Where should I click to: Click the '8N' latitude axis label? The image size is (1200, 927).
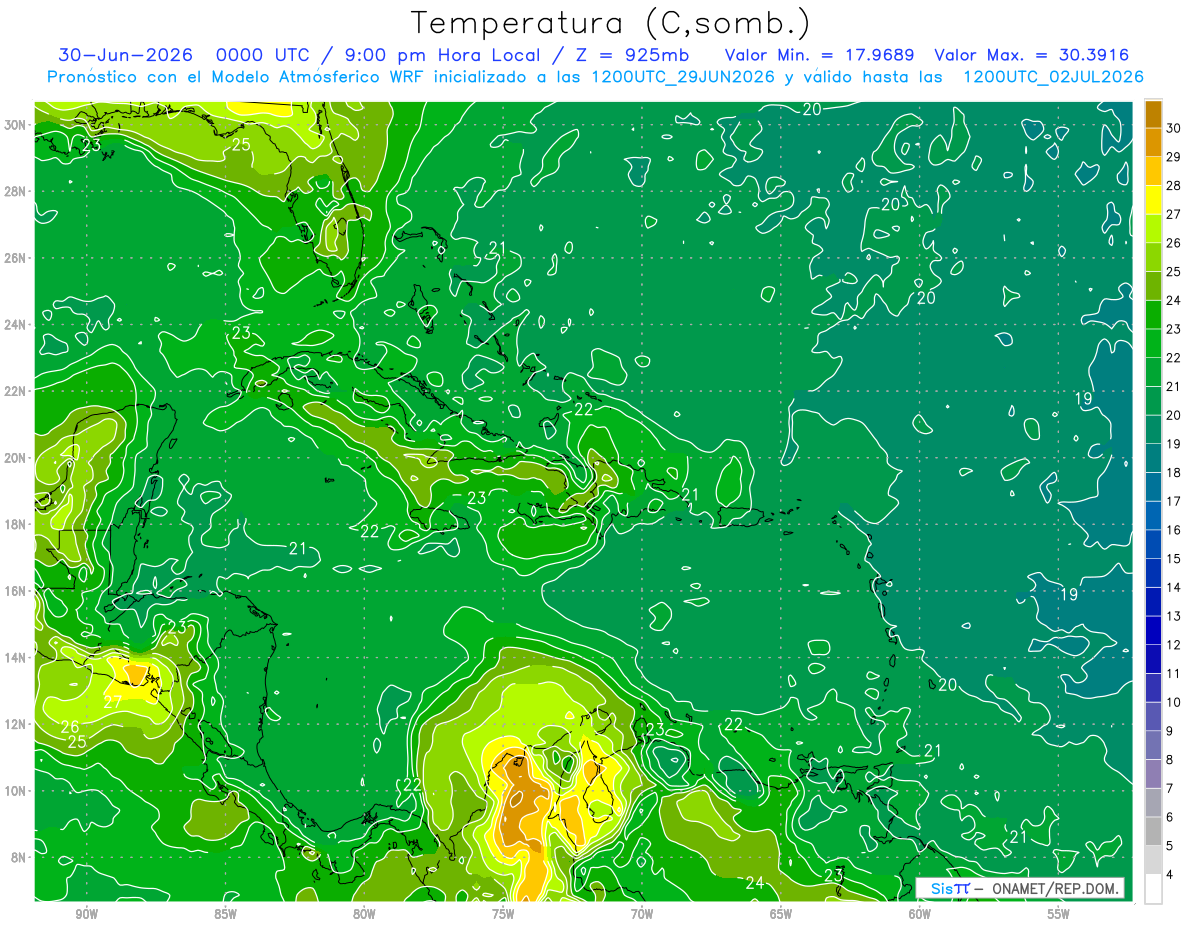click(20, 858)
